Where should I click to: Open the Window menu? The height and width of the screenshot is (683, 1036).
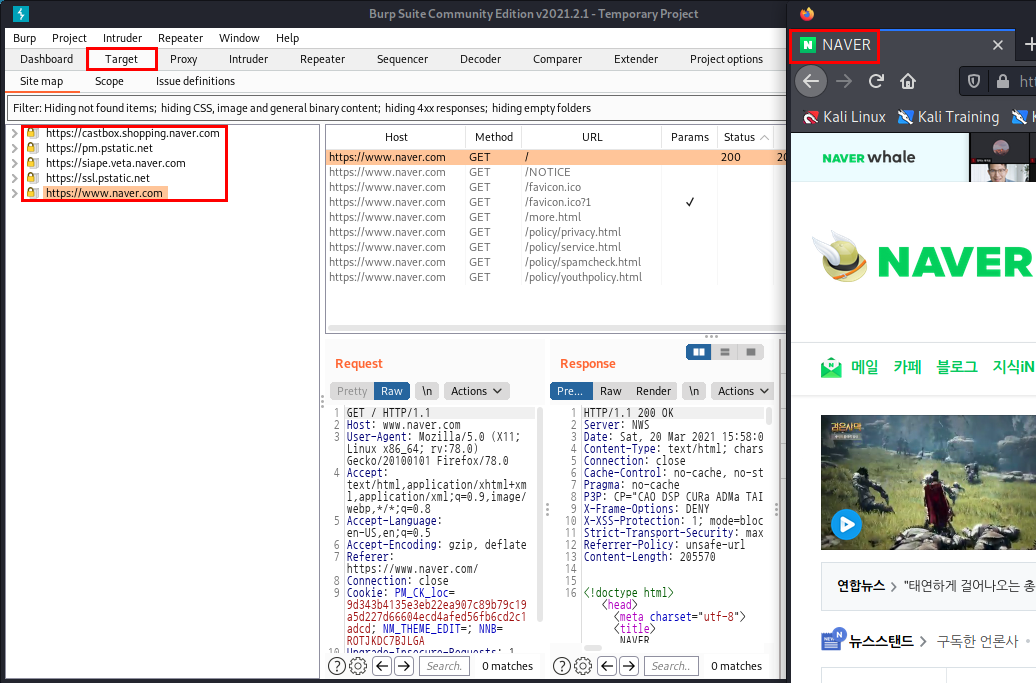tap(239, 38)
